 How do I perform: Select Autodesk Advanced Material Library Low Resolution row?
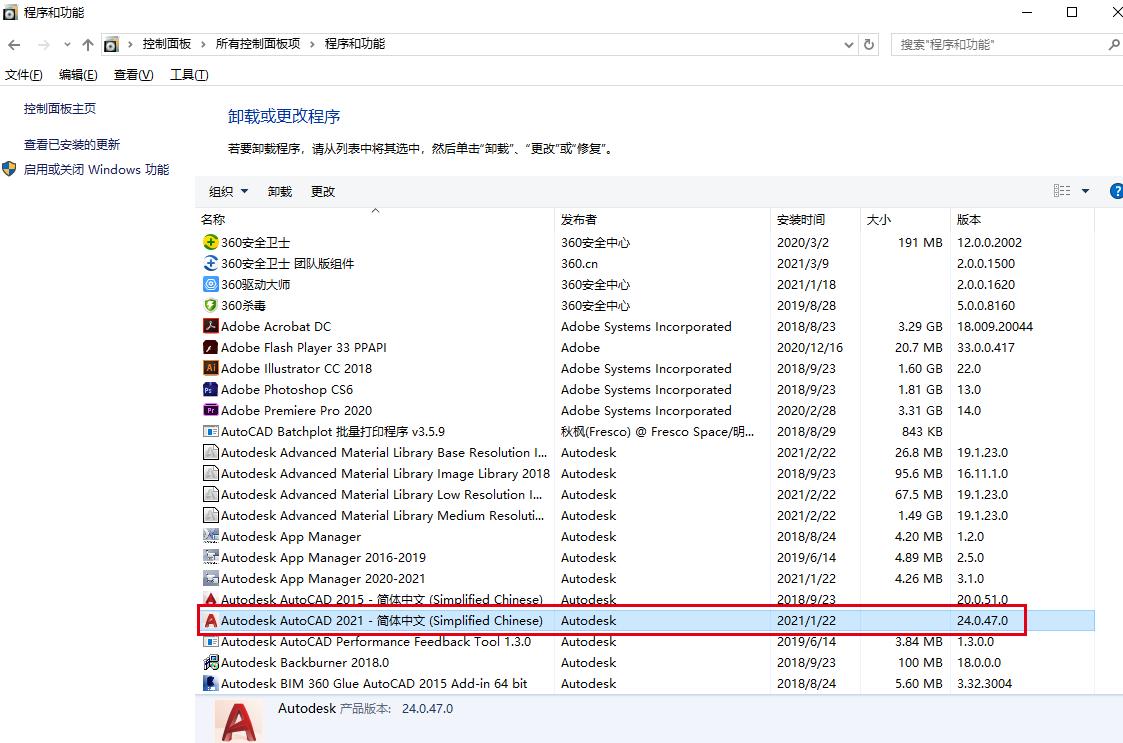645,494
